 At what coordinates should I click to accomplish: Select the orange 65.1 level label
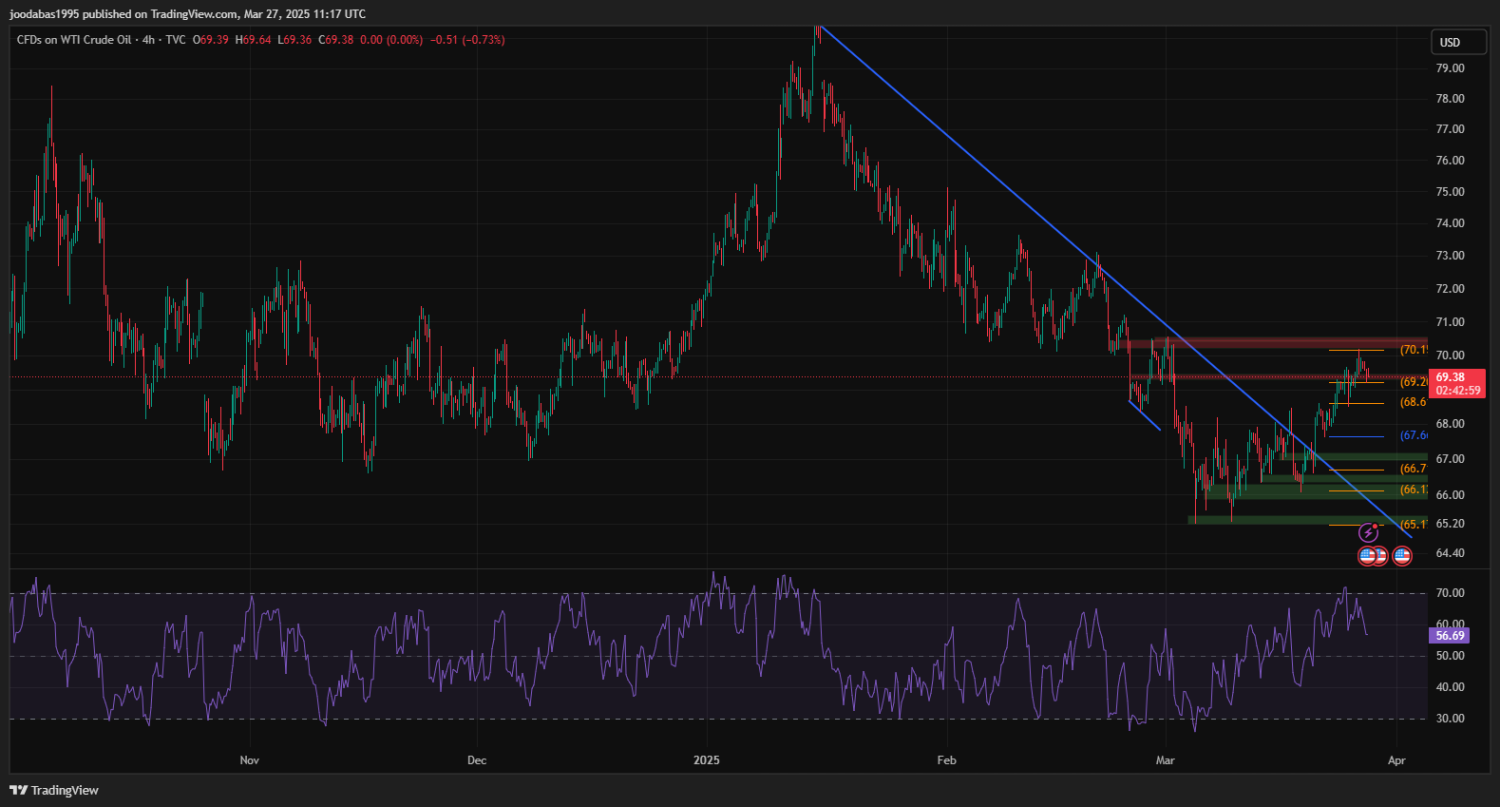(1413, 524)
